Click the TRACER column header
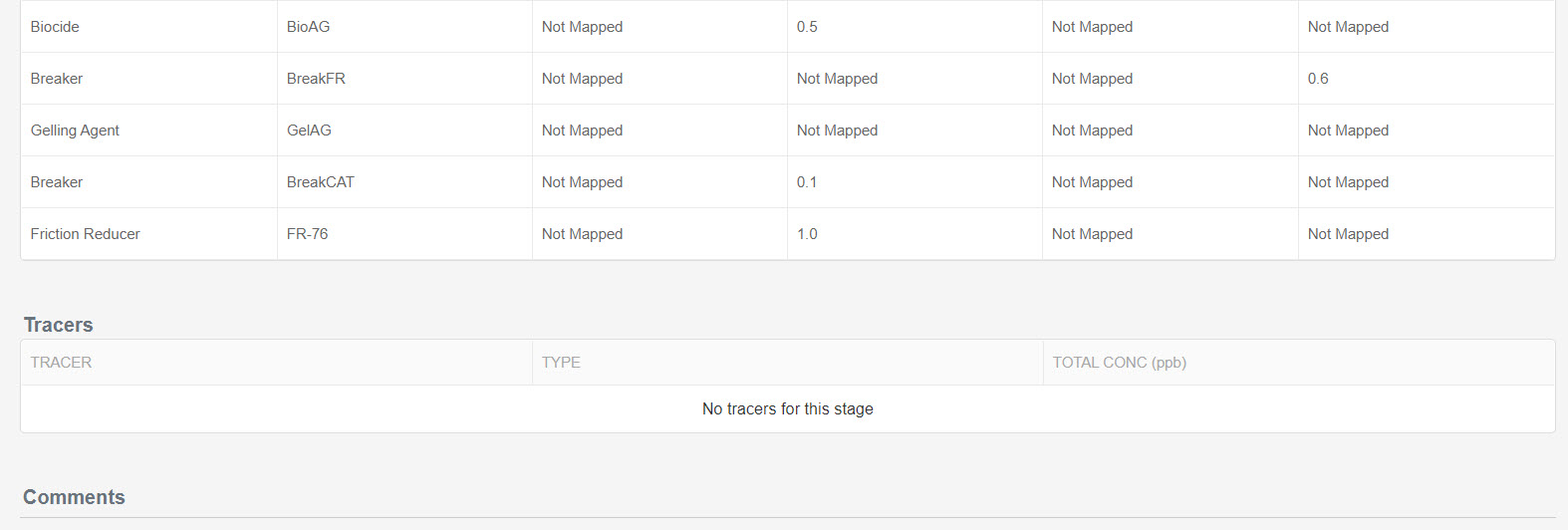 (61, 363)
